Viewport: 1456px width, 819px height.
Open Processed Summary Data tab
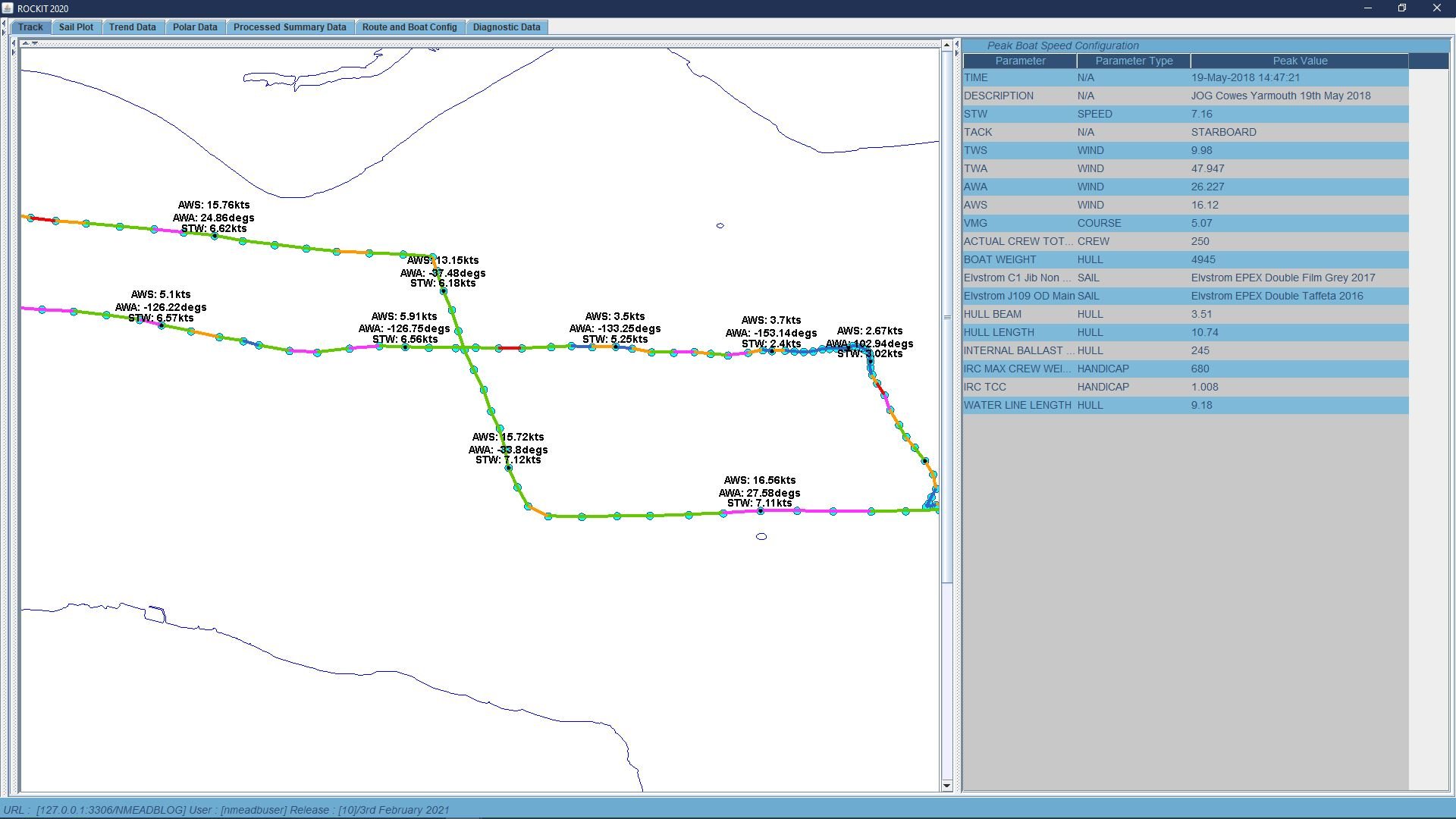[x=290, y=27]
